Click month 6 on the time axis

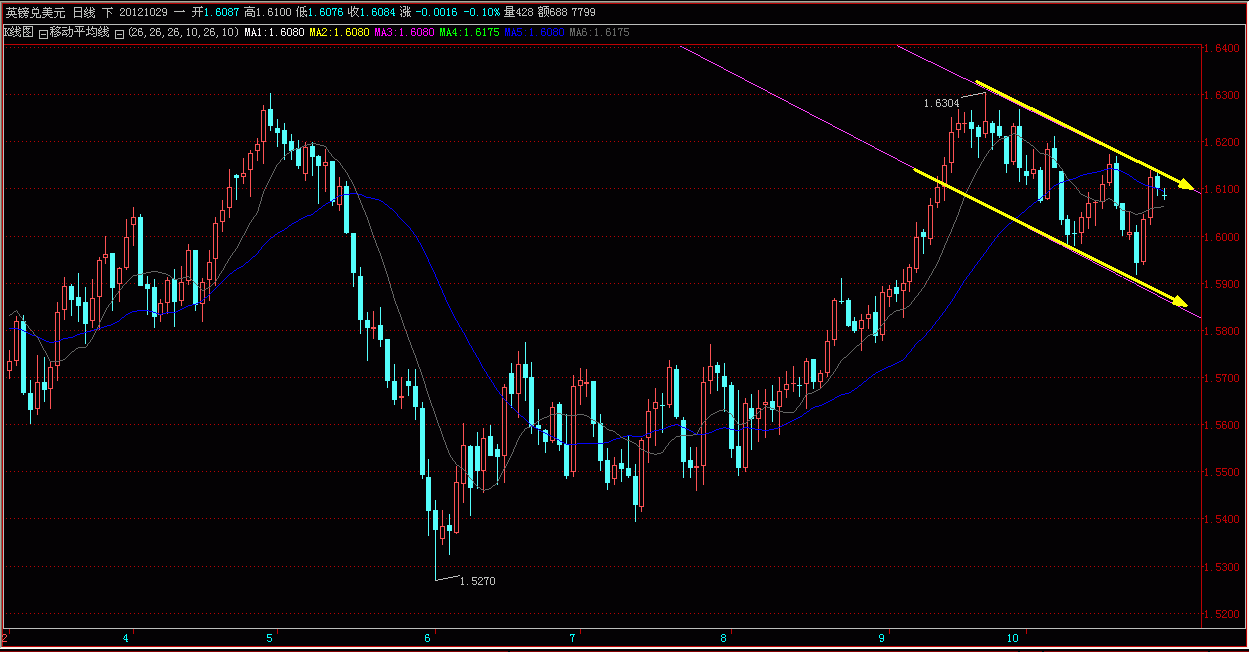point(427,637)
